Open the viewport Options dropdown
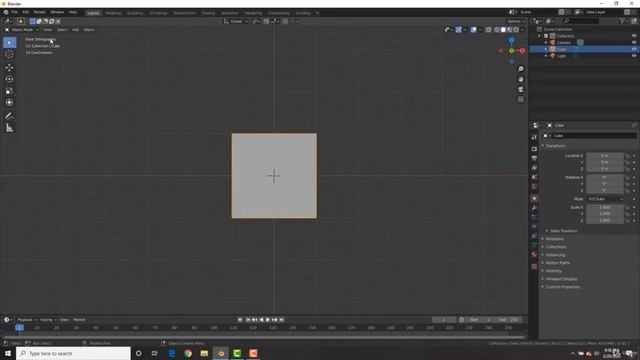 516,21
